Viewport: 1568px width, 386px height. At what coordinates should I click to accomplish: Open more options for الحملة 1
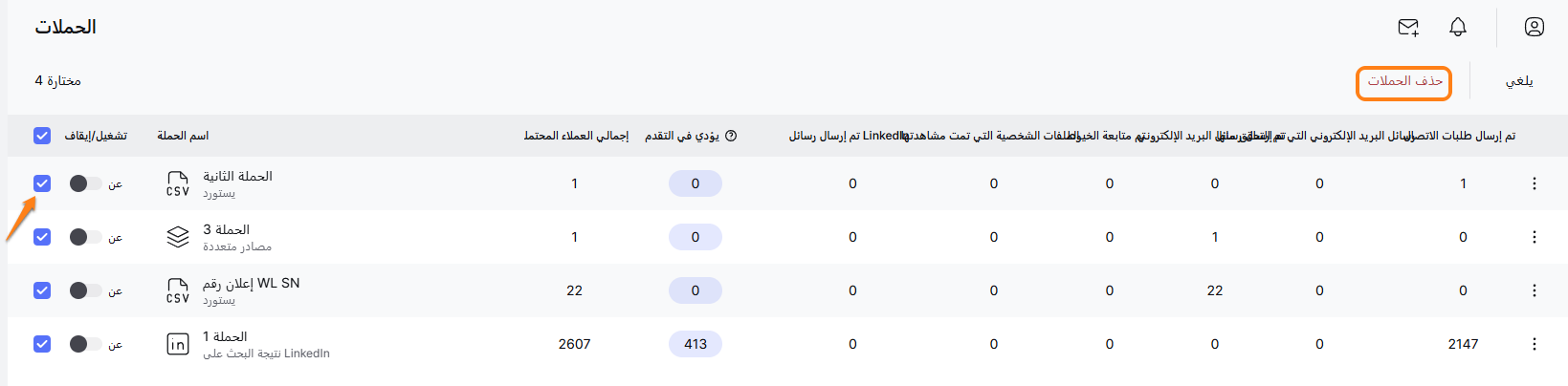tap(1535, 344)
